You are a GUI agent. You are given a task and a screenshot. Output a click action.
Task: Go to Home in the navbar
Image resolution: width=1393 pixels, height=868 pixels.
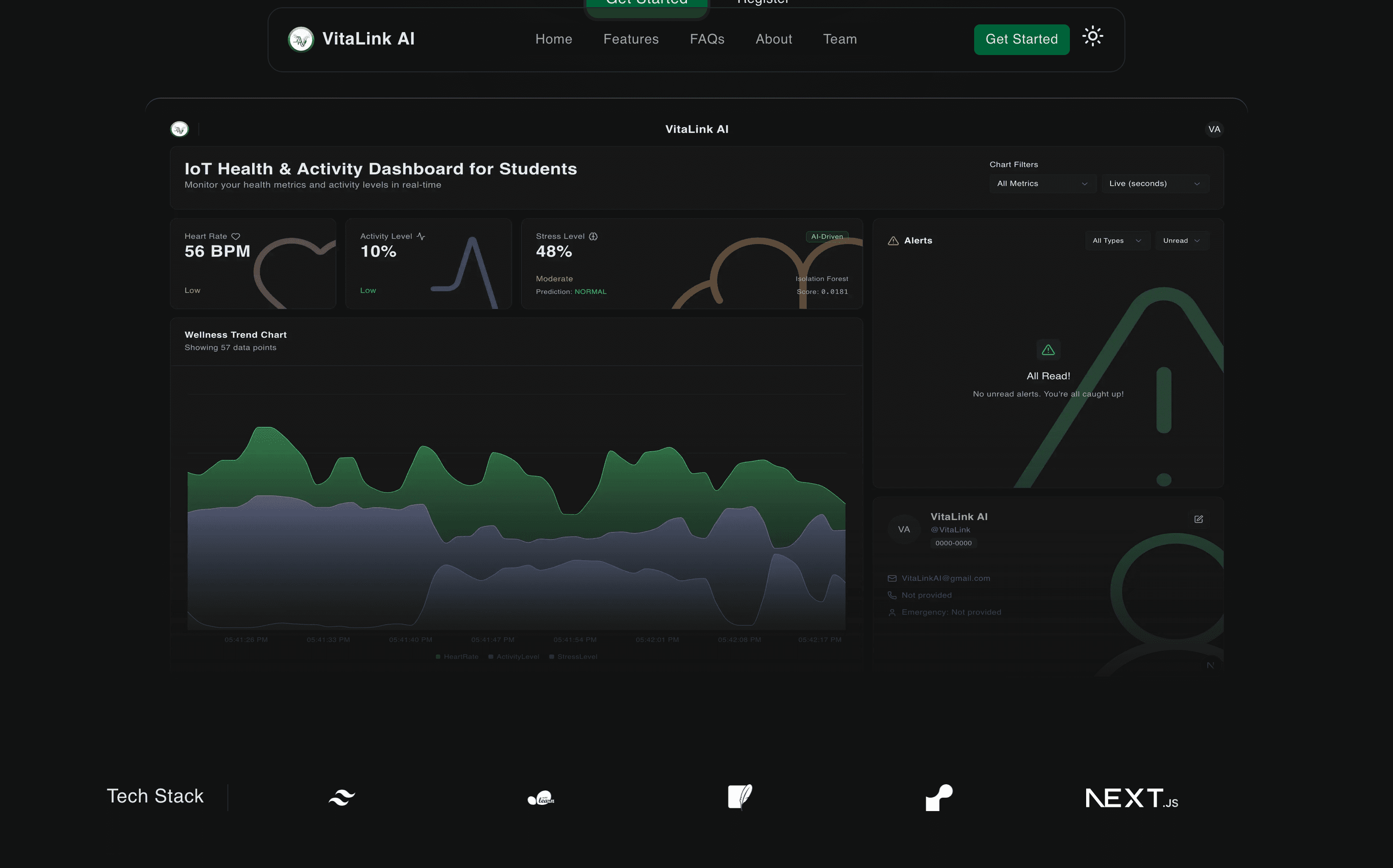[553, 39]
